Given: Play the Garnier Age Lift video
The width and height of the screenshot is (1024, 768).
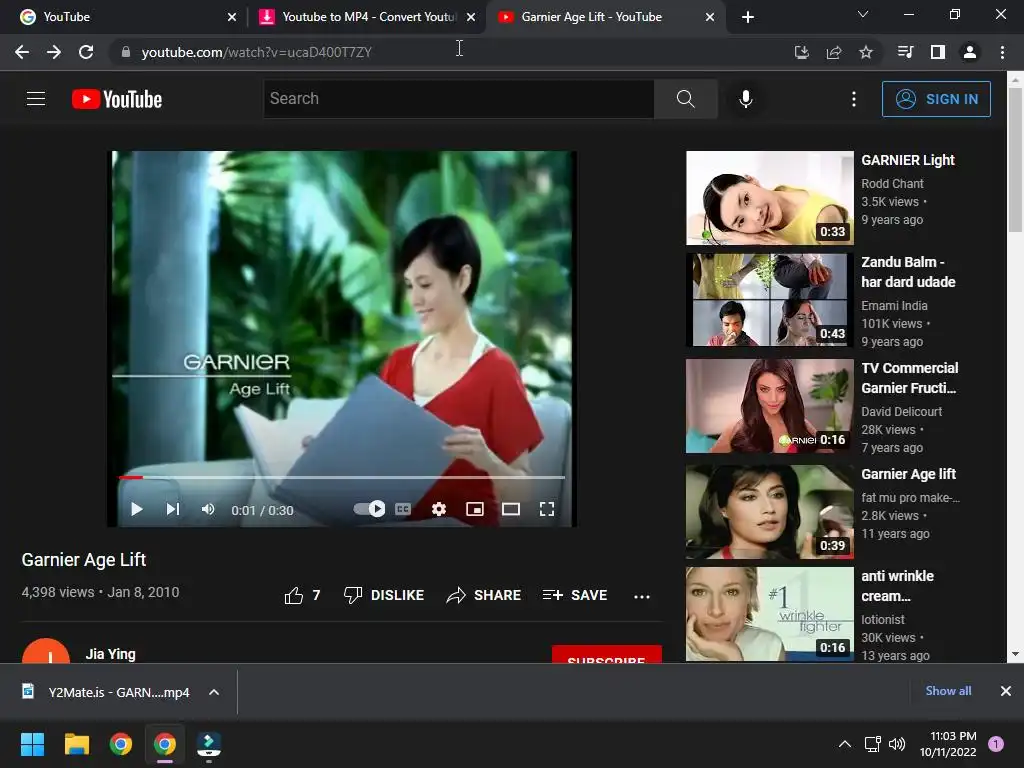Looking at the screenshot, I should point(136,509).
